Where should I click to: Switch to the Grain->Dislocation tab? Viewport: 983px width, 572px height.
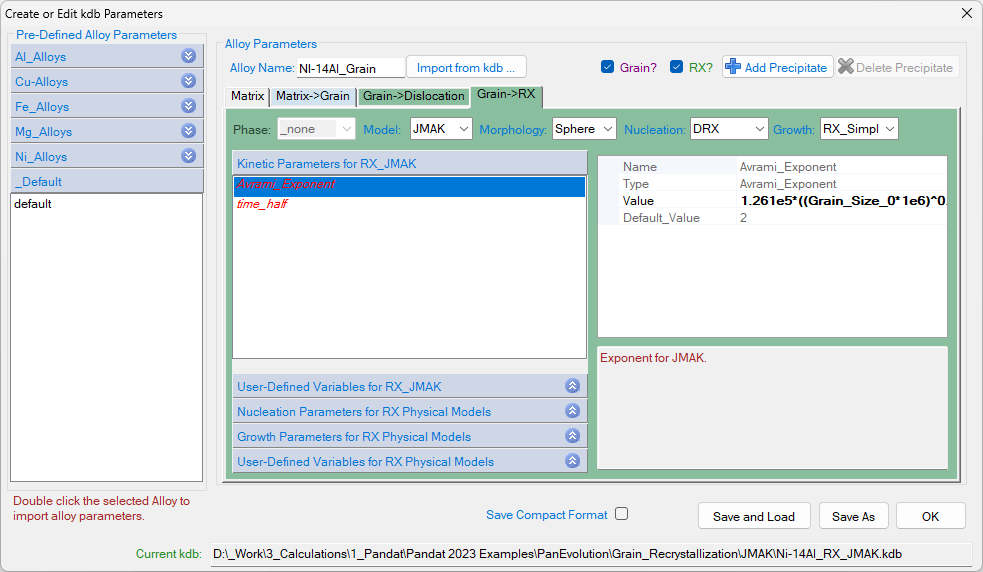[x=413, y=96]
